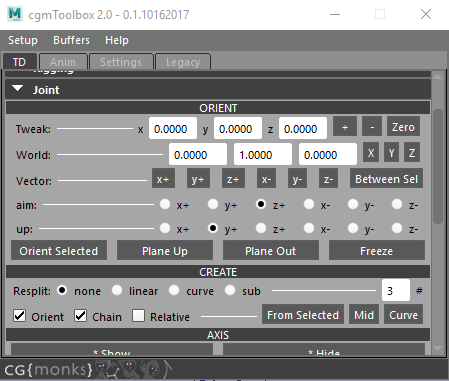The height and width of the screenshot is (381, 449).
Task: Select the x+ aim radio button
Action: pyautogui.click(x=165, y=204)
